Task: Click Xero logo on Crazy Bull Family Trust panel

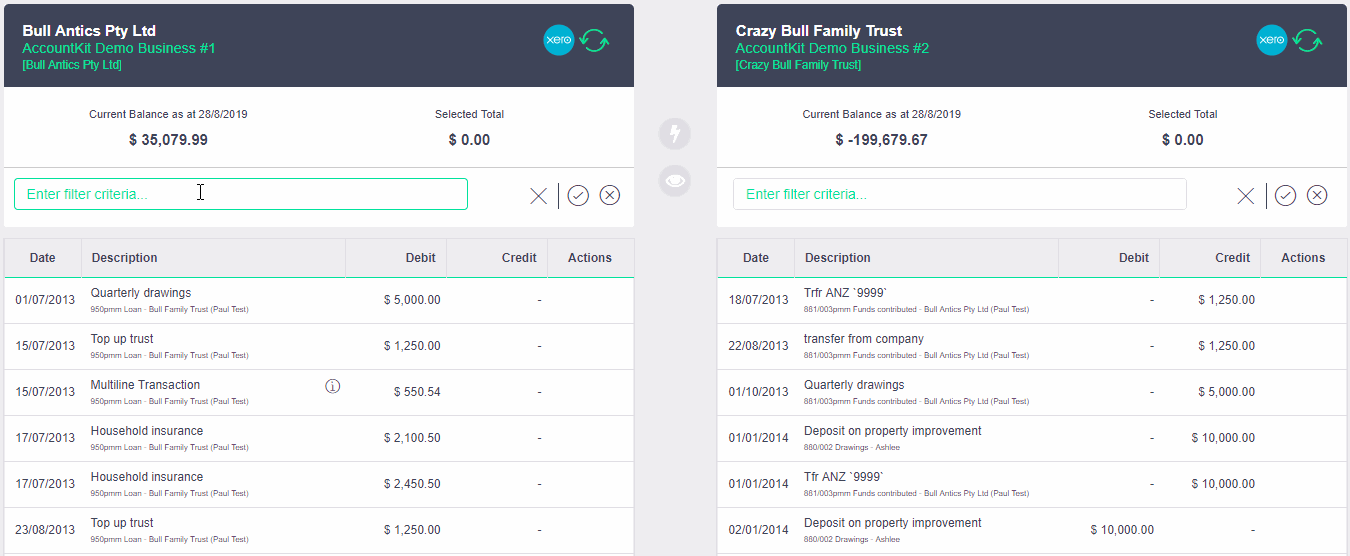Action: point(1271,40)
